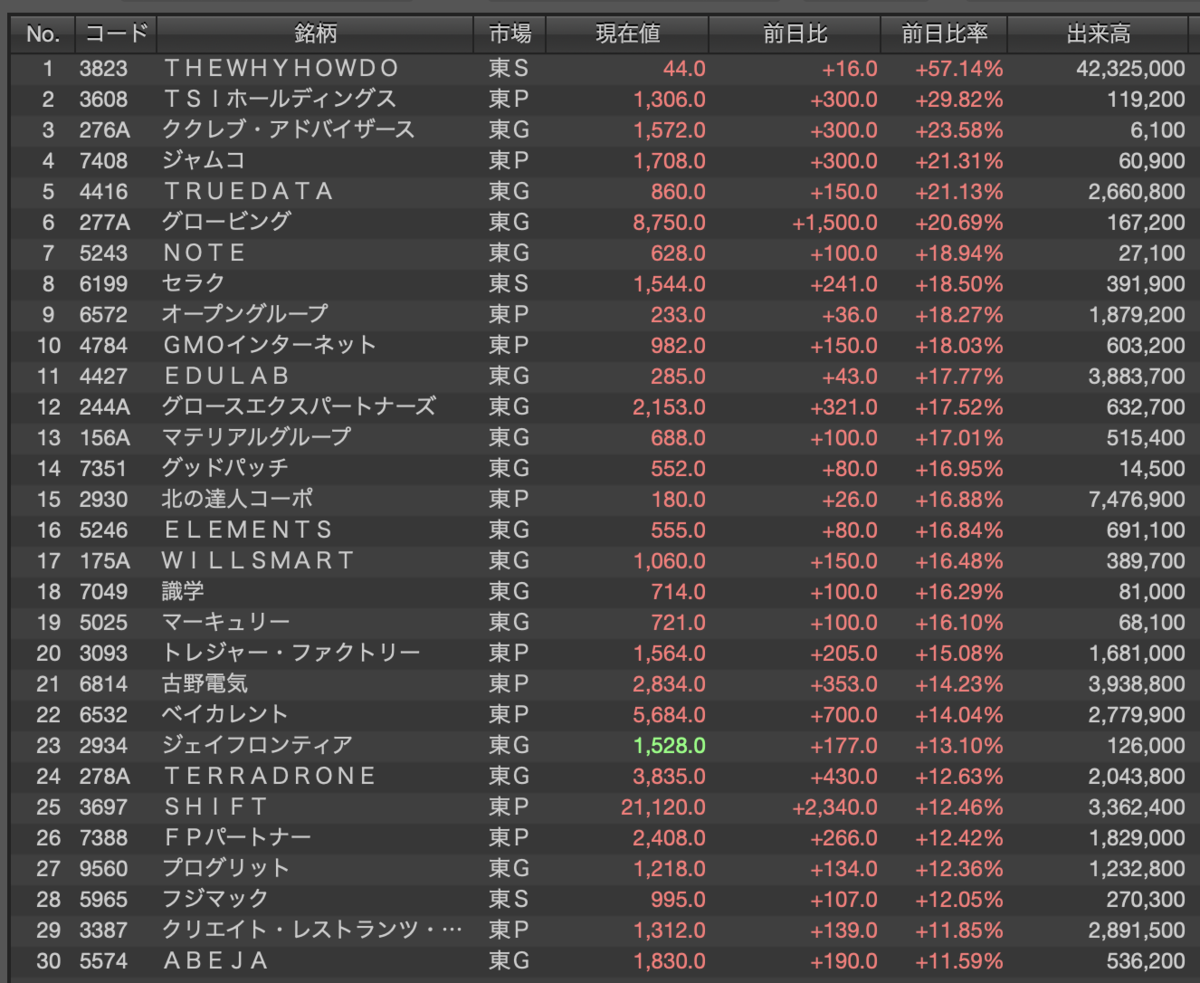This screenshot has height=983, width=1200.
Task: Click code 276A in the list
Action: pyautogui.click(x=103, y=130)
